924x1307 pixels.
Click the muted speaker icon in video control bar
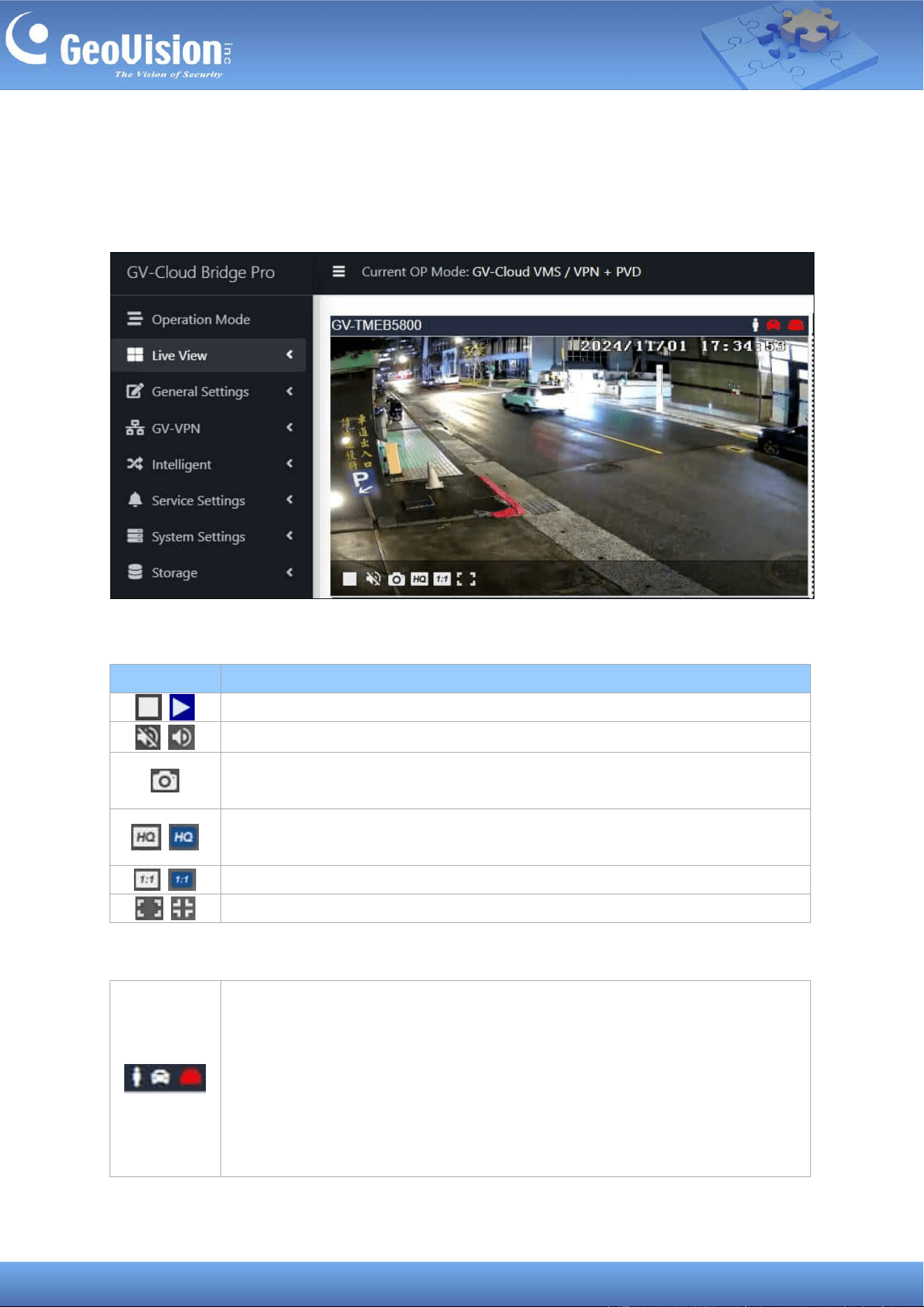[x=373, y=579]
